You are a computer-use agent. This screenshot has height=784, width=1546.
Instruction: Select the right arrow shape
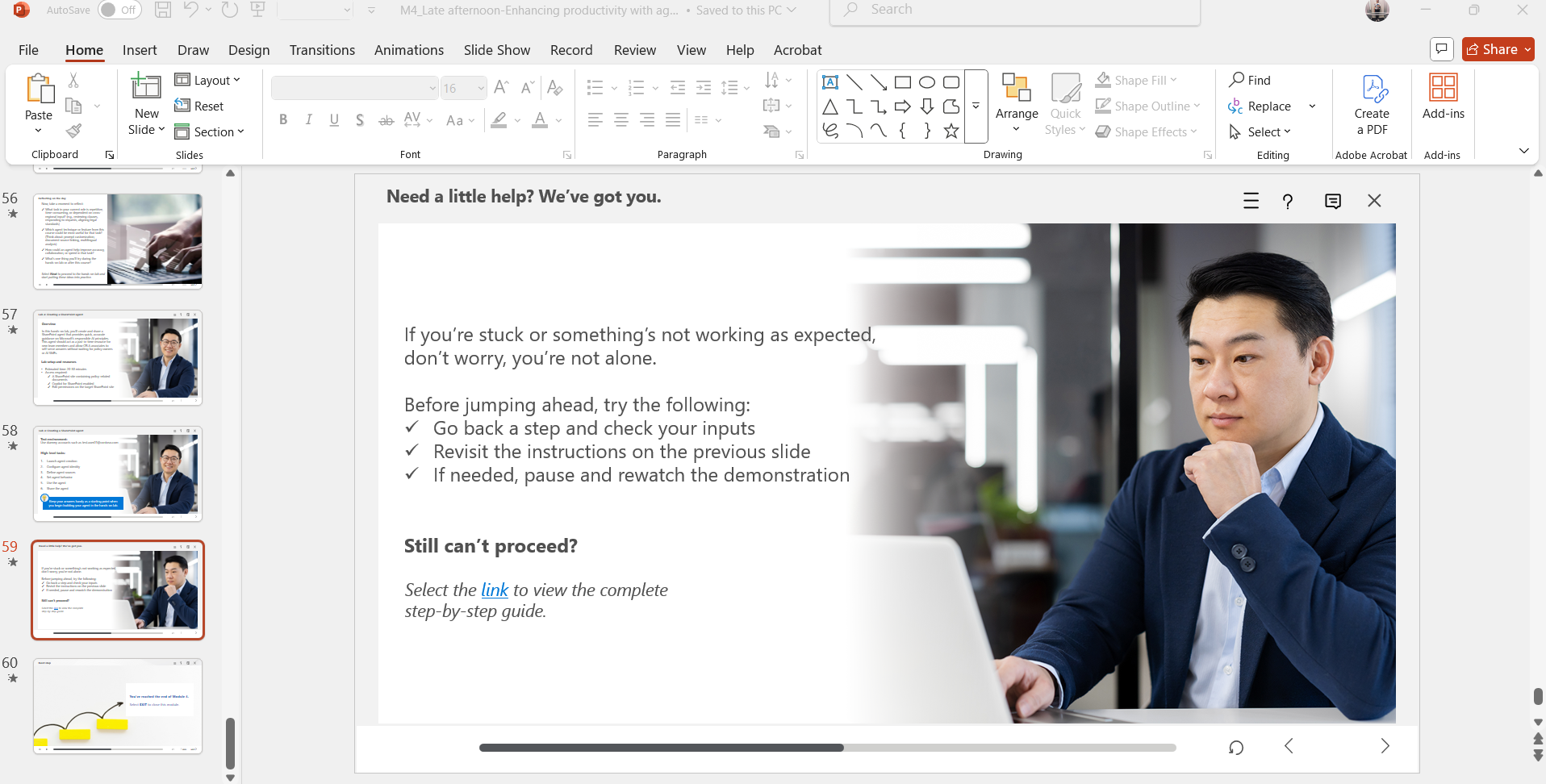(x=903, y=106)
